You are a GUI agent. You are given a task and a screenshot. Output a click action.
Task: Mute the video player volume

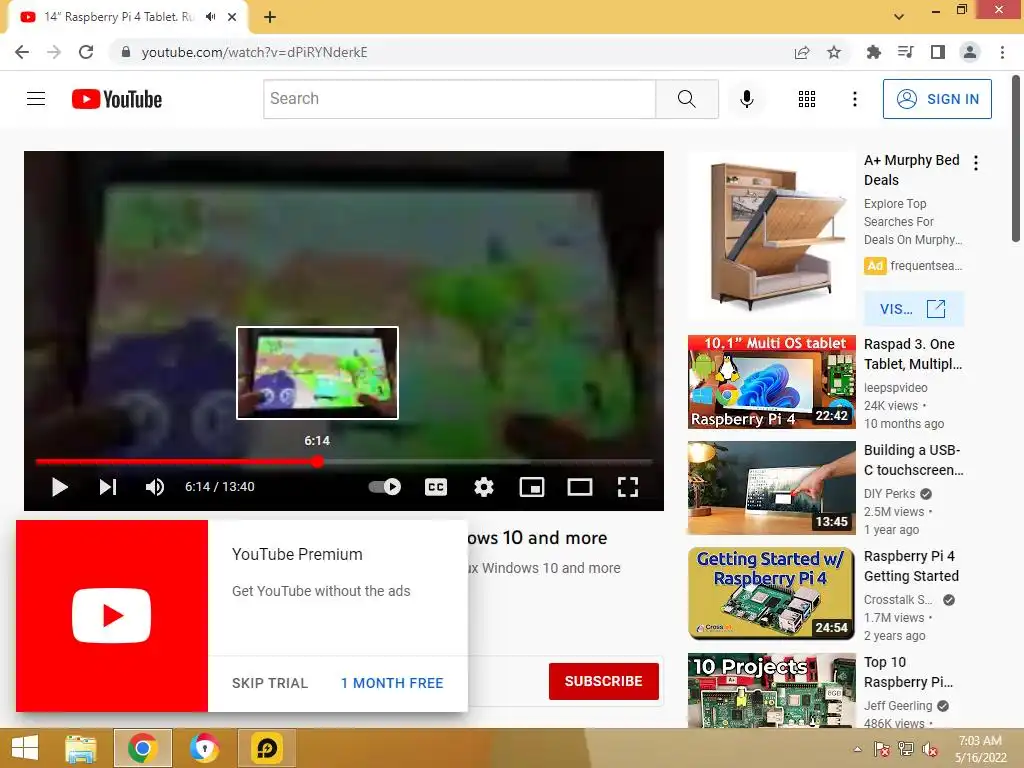155,487
